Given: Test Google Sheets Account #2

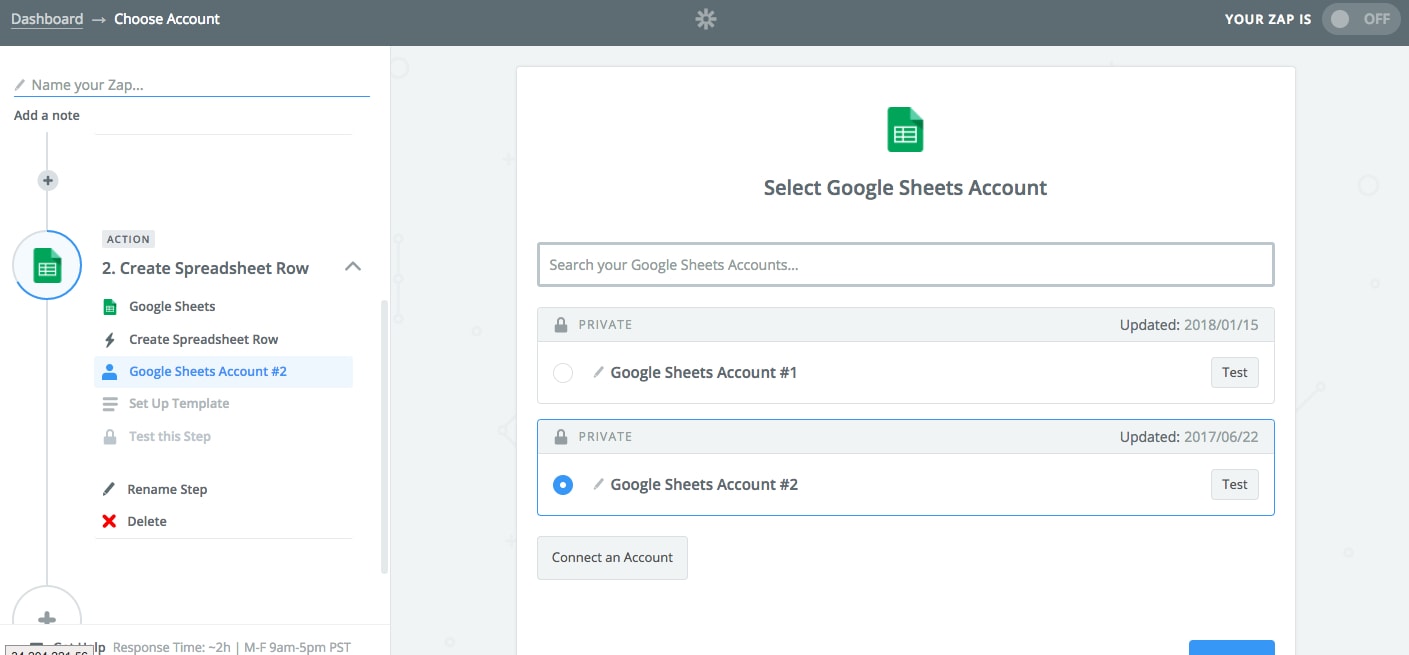Looking at the screenshot, I should tap(1235, 485).
